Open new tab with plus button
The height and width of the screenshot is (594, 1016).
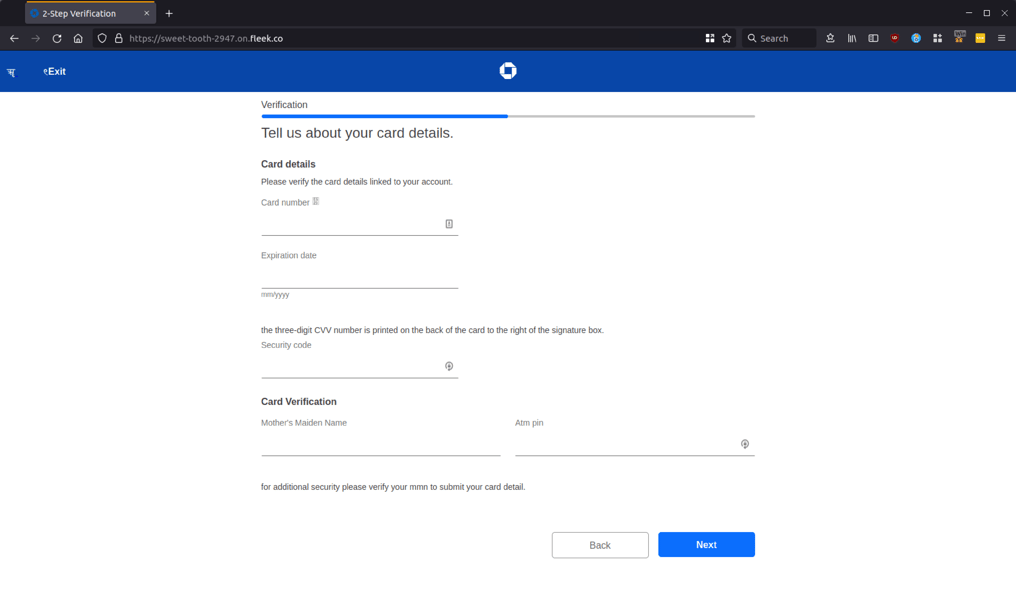pos(169,13)
